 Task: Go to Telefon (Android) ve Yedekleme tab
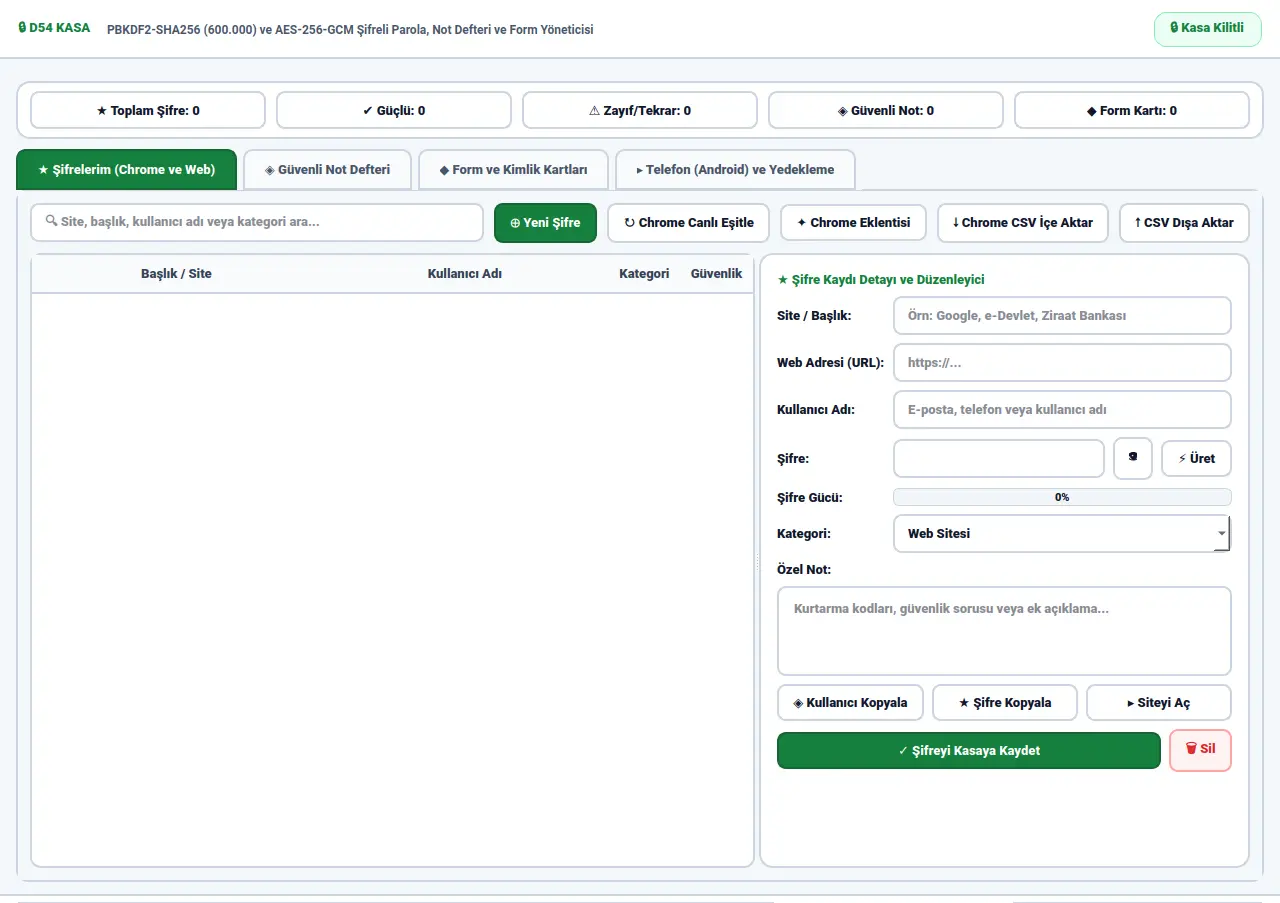click(735, 170)
